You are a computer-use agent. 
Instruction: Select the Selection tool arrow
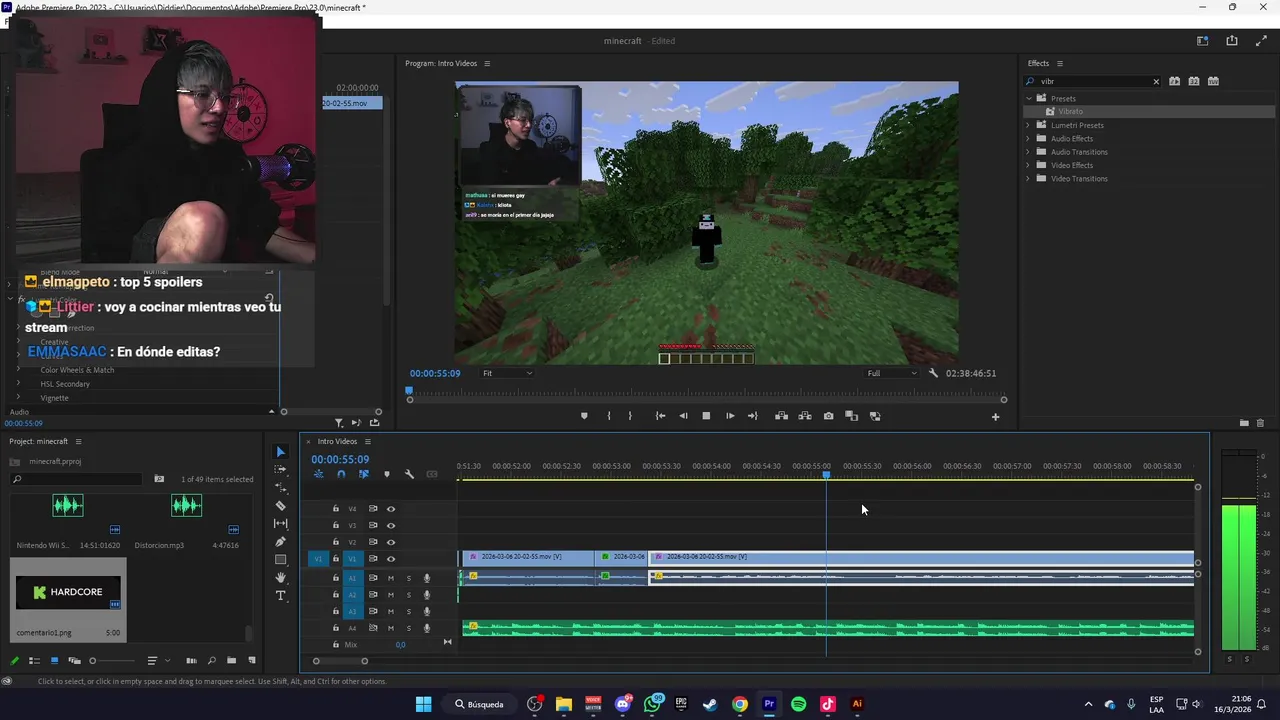(x=280, y=452)
